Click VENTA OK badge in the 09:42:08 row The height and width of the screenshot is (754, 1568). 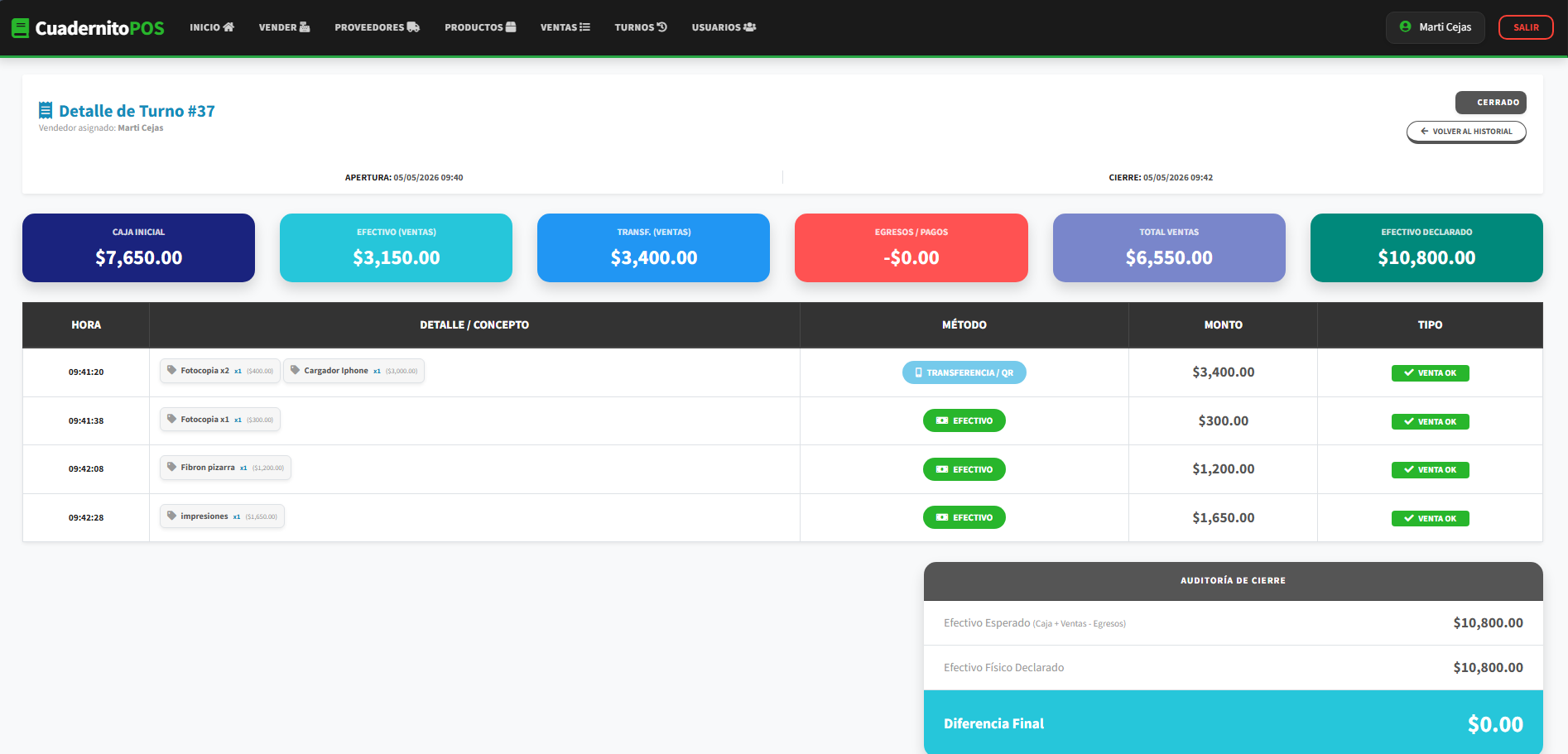[1430, 470]
